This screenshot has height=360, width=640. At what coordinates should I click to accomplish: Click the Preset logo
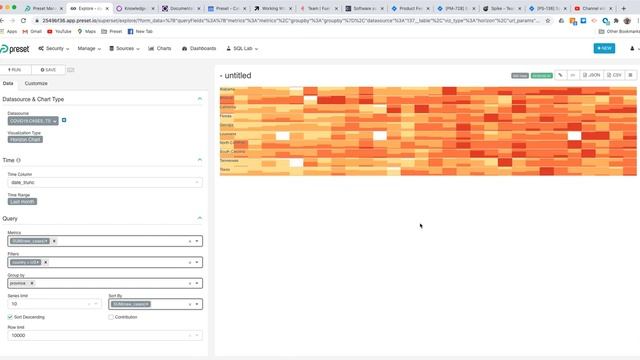click(x=15, y=49)
